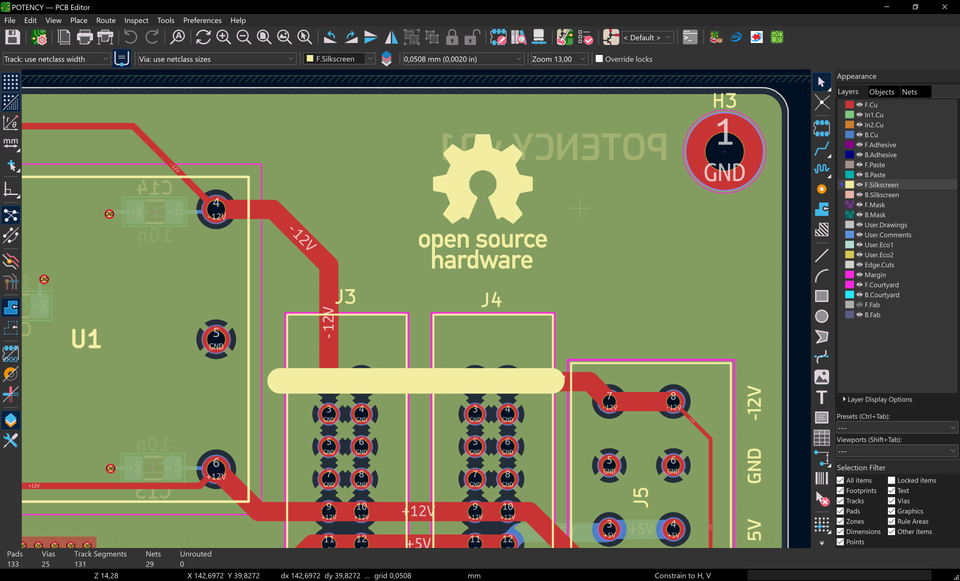The width and height of the screenshot is (960, 581).
Task: Expand Layer Display Options
Action: pyautogui.click(x=879, y=399)
